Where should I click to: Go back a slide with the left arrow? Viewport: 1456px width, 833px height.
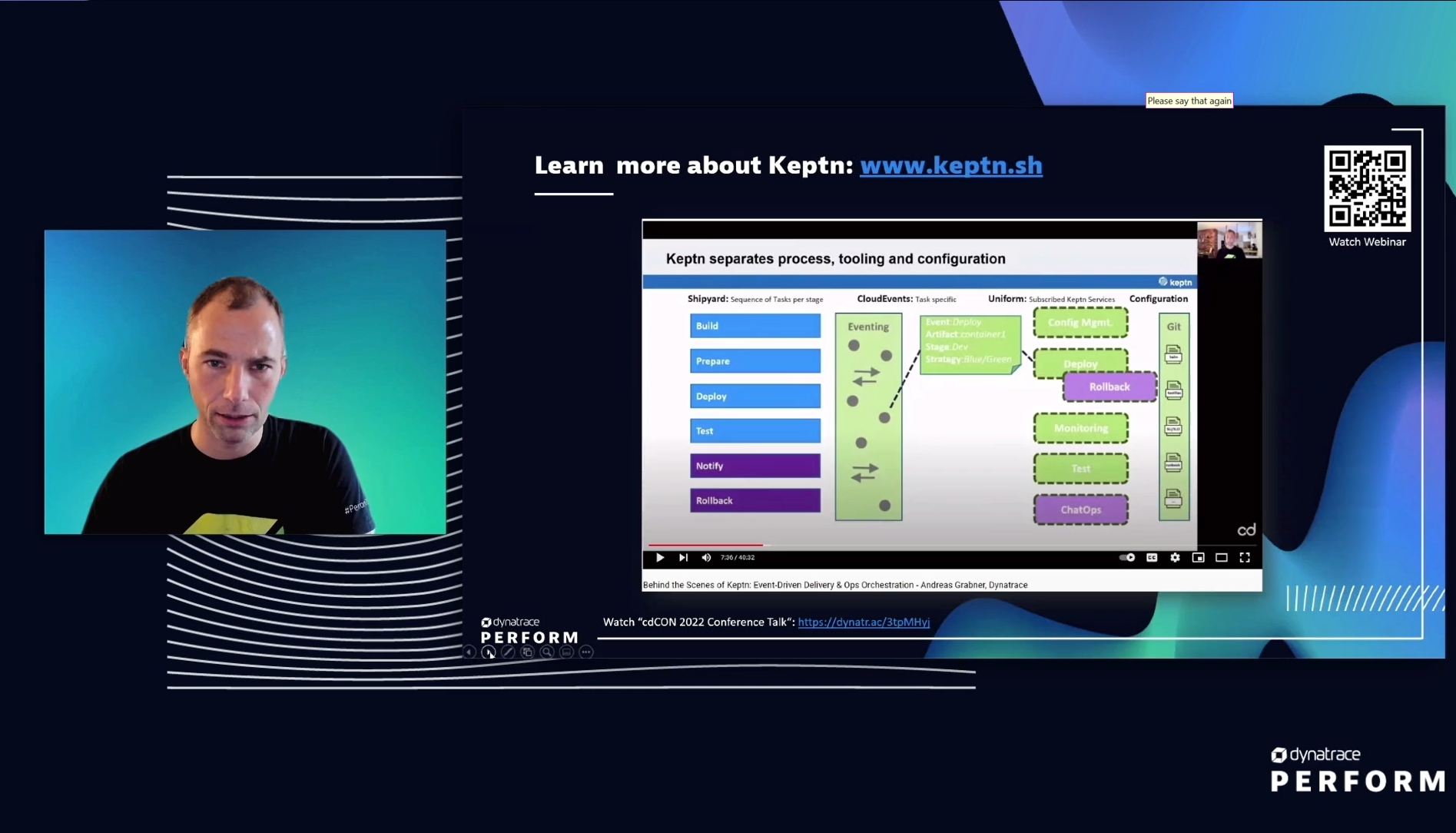[x=469, y=652]
